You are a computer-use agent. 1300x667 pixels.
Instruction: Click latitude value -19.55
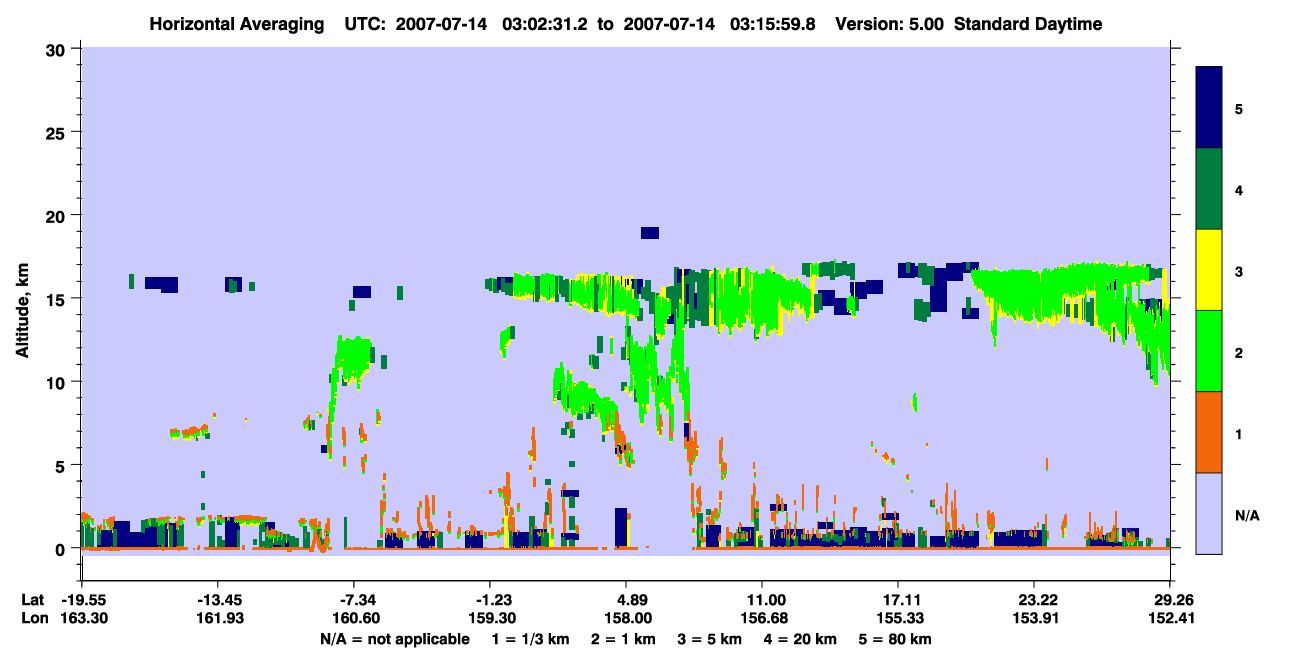click(81, 600)
